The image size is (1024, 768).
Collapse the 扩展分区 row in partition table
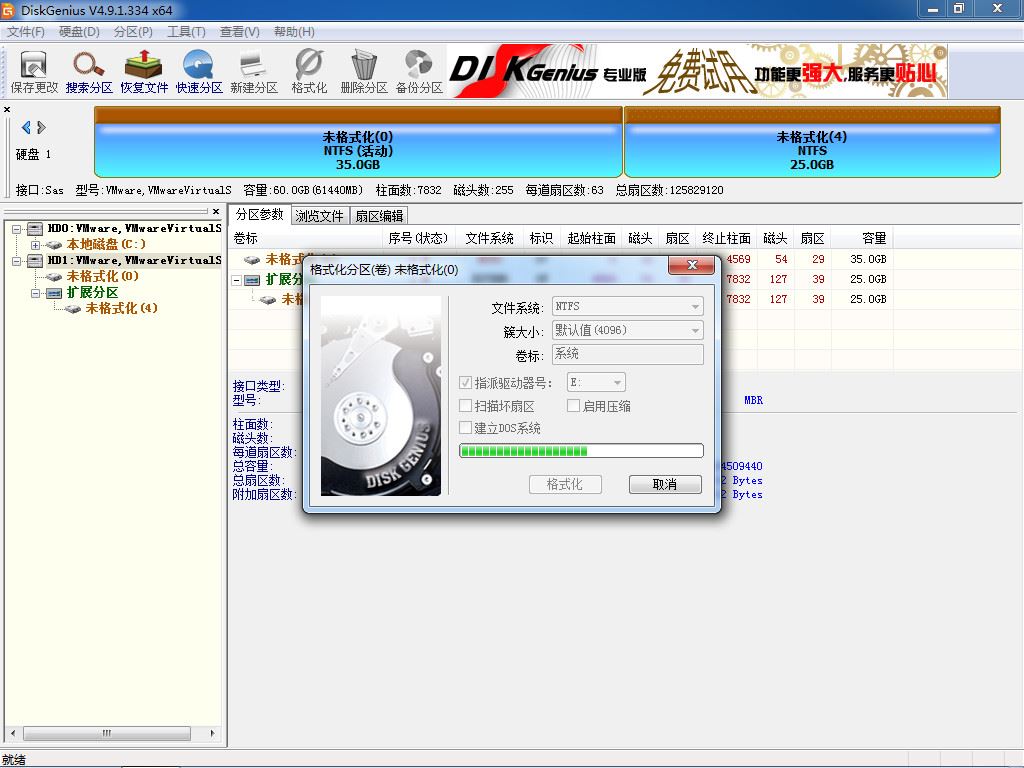tap(237, 280)
